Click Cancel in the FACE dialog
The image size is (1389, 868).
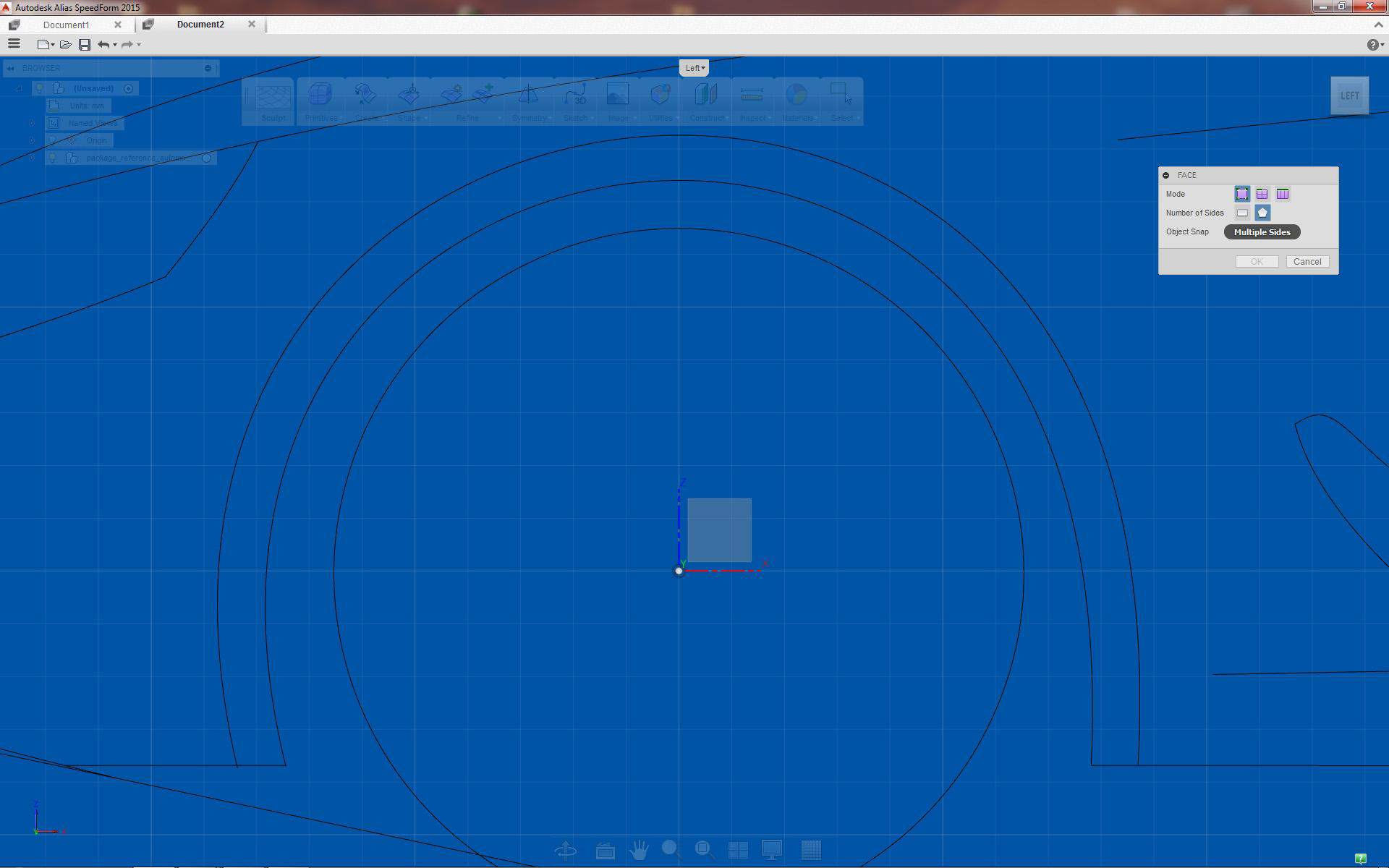[x=1307, y=262]
